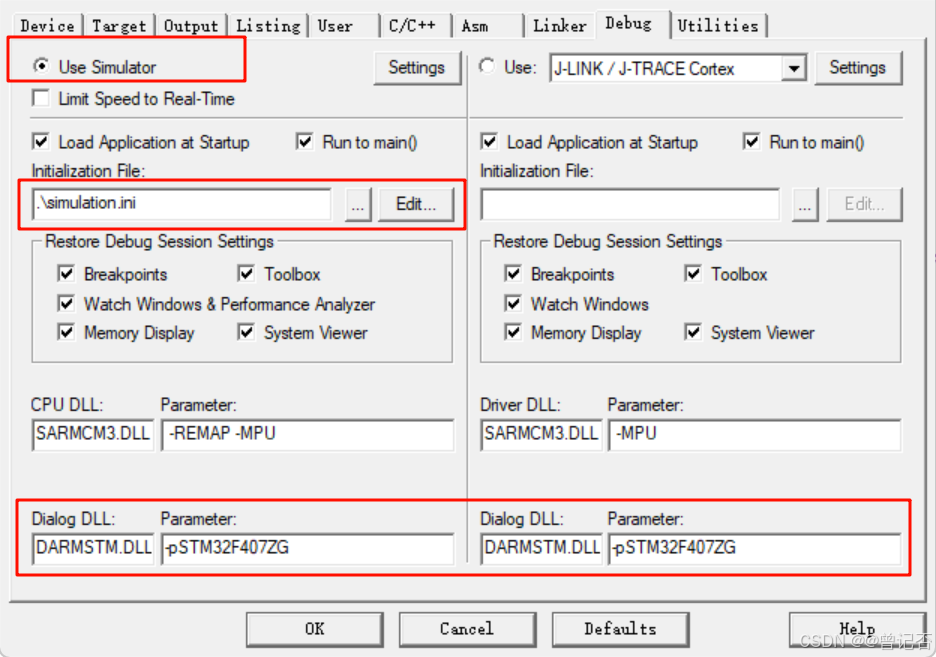
Task: Switch to the Target tab
Action: point(119,26)
